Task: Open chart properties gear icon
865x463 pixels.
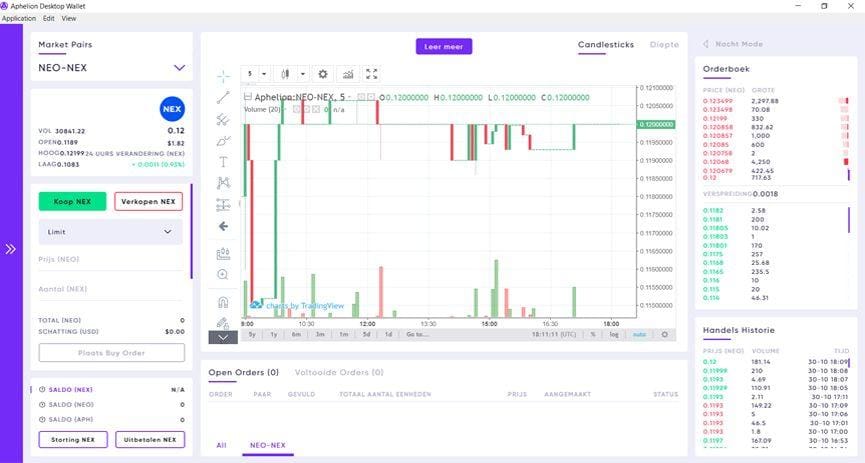Action: tap(323, 74)
